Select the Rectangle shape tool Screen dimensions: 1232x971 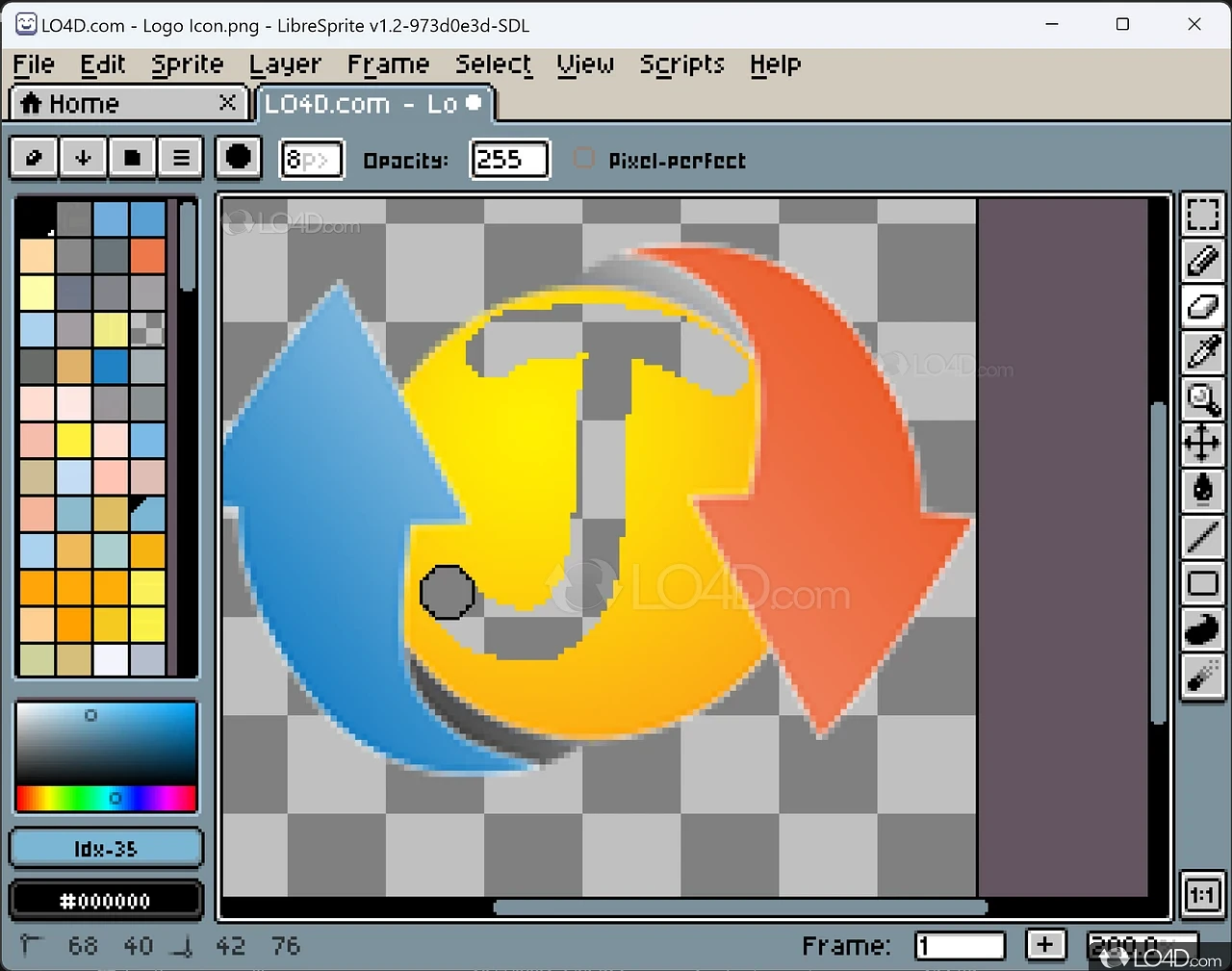click(x=1202, y=582)
